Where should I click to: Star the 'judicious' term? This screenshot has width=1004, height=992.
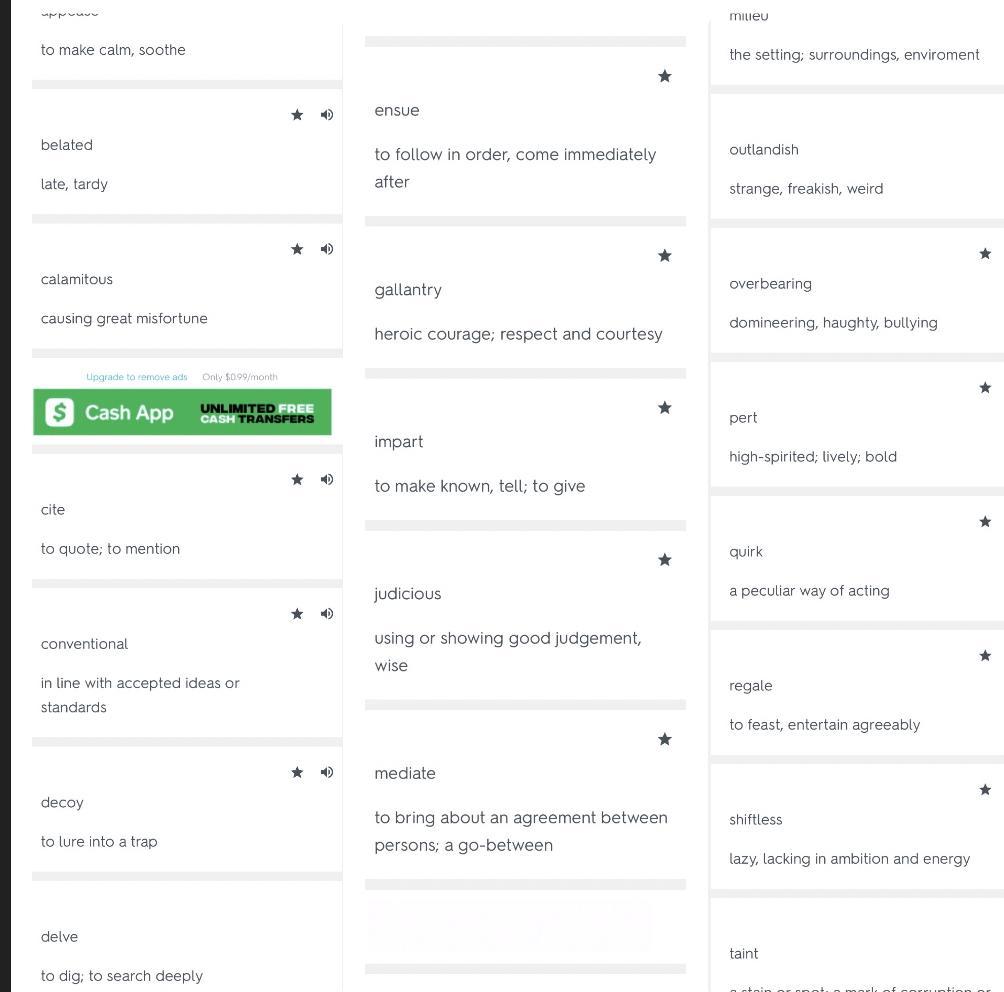[665, 560]
